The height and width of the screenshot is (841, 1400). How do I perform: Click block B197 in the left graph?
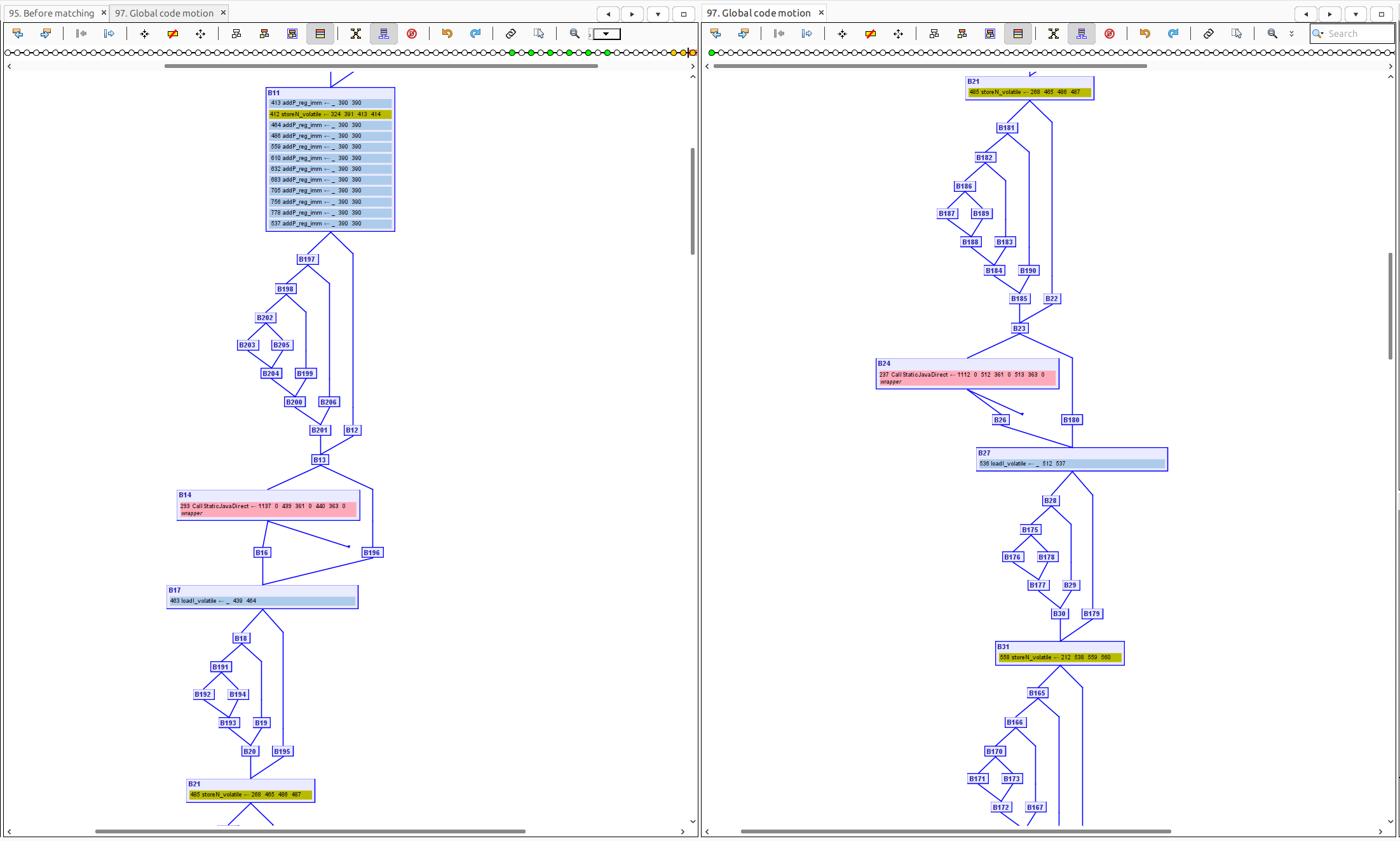coord(307,259)
